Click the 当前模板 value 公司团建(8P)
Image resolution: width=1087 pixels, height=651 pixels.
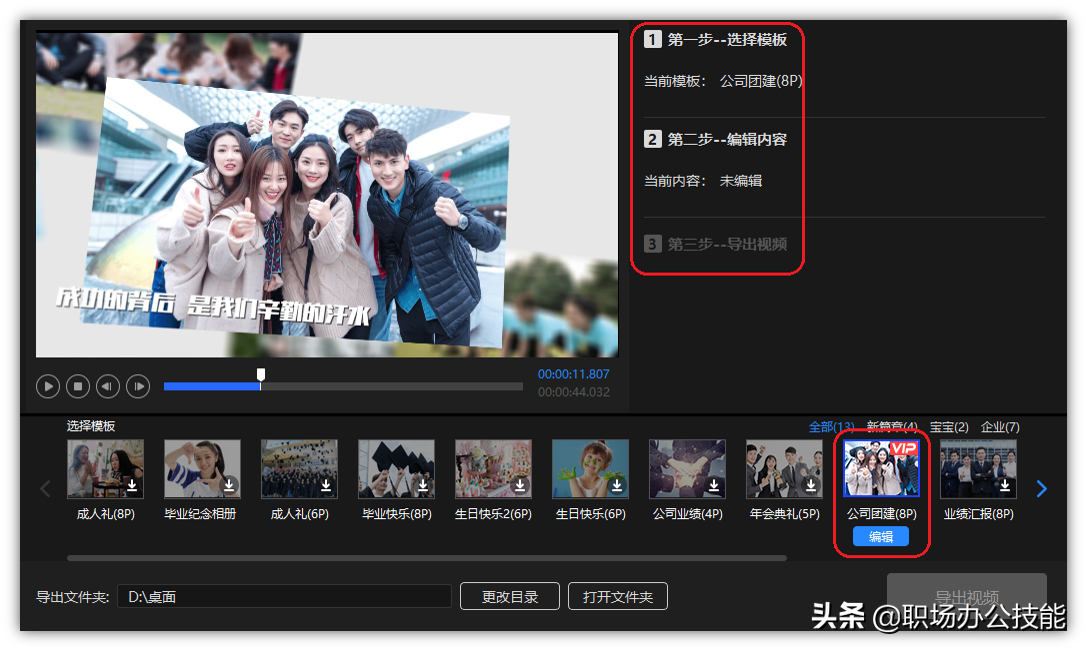tap(760, 81)
